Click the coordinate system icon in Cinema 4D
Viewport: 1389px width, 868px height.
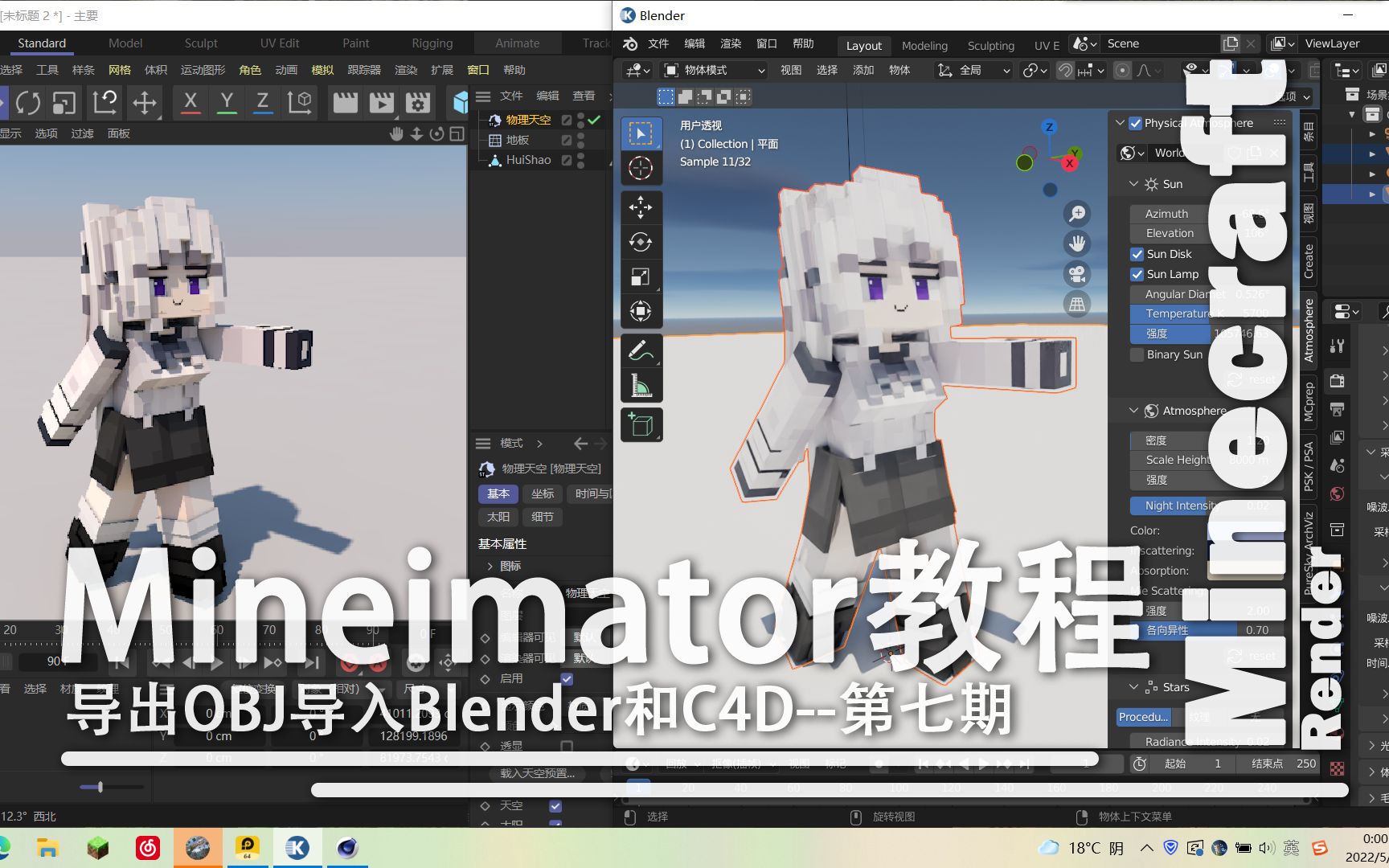tap(300, 102)
